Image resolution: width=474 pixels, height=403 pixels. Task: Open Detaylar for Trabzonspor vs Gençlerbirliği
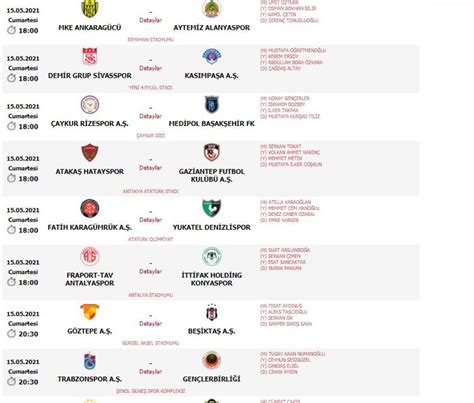coord(150,372)
